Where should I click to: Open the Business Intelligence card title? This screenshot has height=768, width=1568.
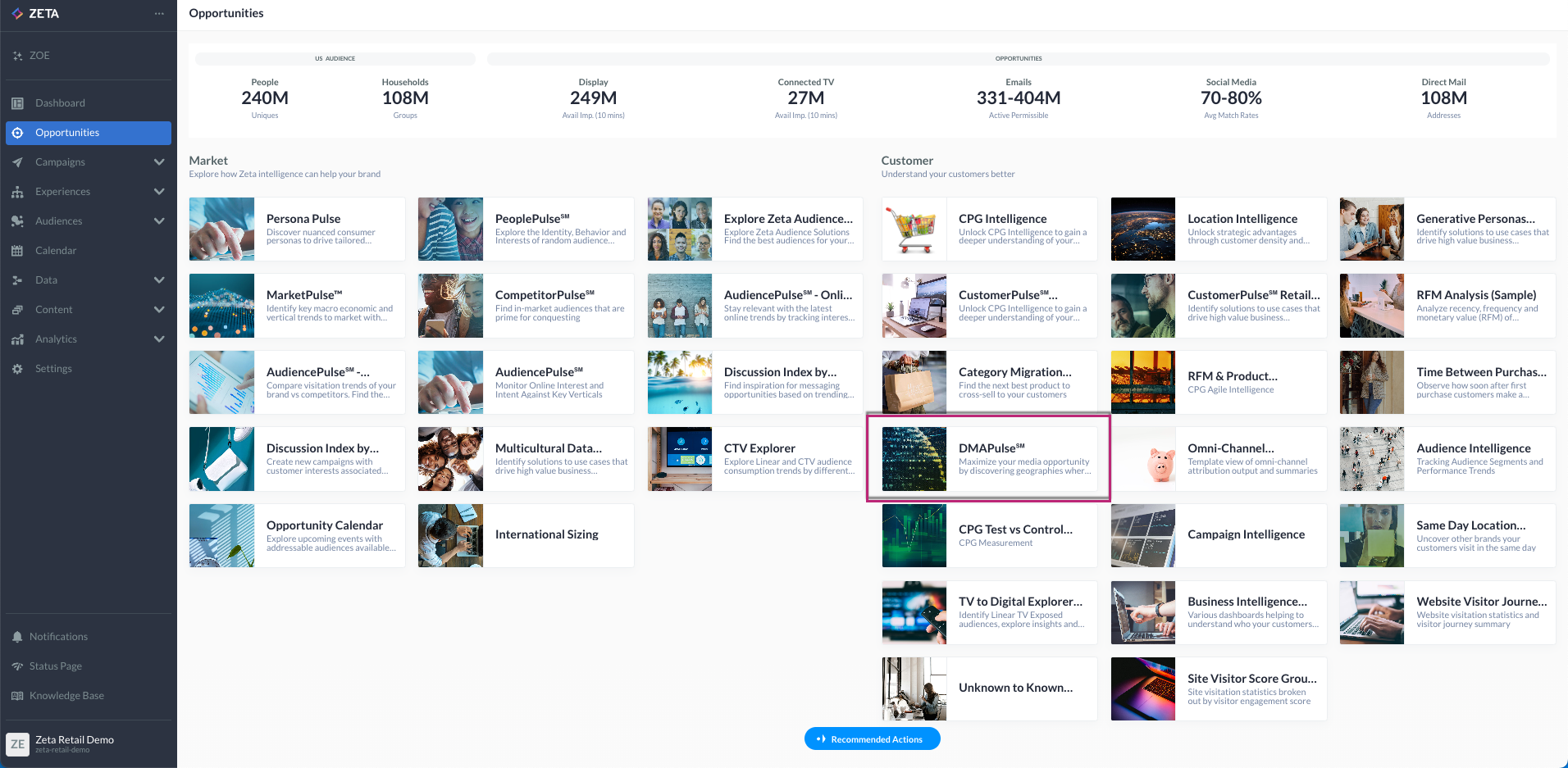click(x=1247, y=602)
